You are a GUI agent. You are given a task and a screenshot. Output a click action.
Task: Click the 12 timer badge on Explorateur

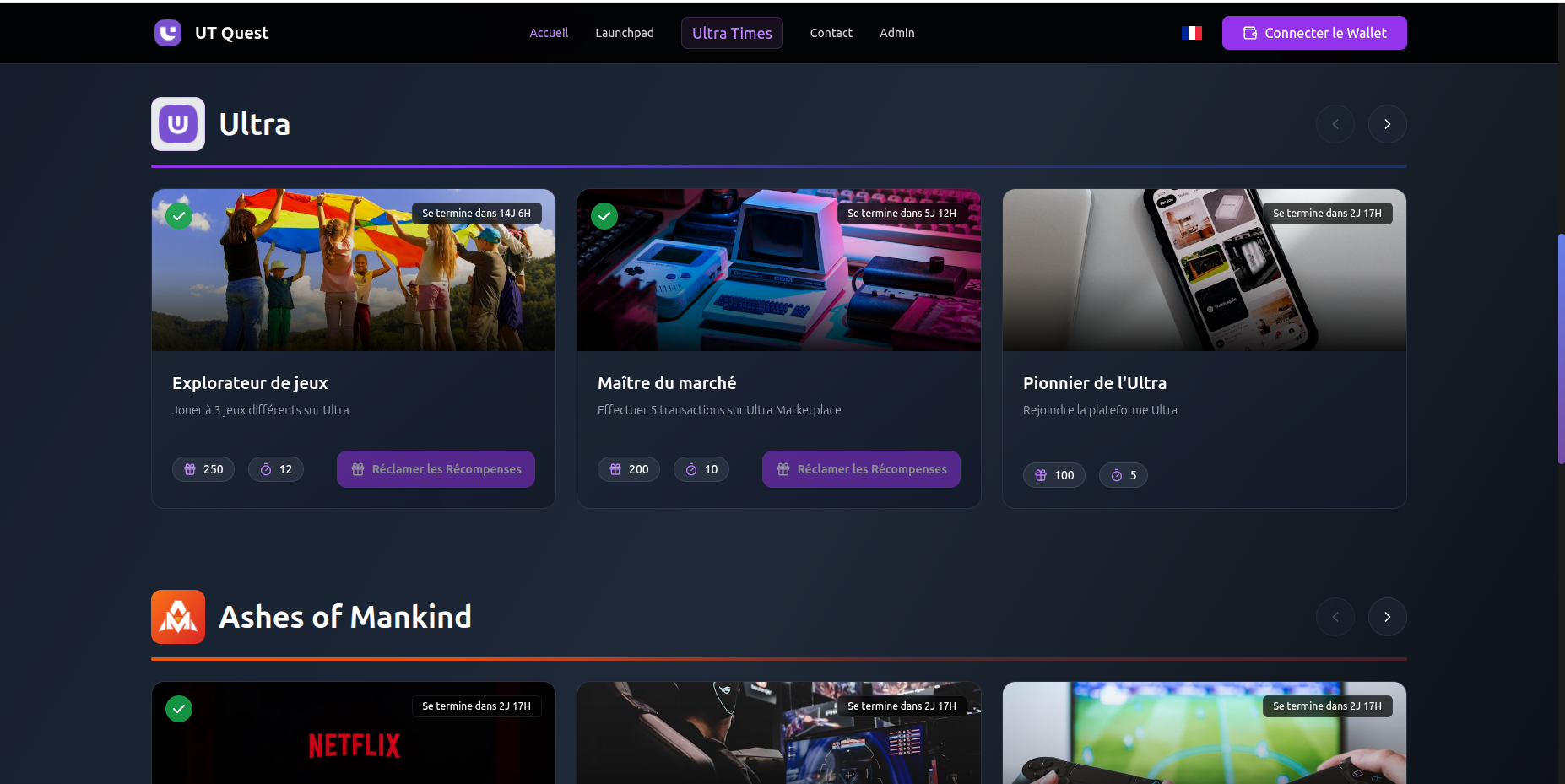click(x=276, y=469)
